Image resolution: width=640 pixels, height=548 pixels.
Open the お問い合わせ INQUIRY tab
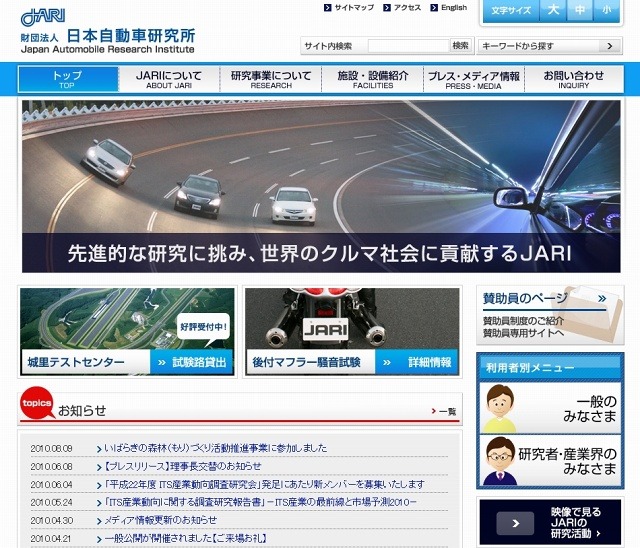[574, 79]
